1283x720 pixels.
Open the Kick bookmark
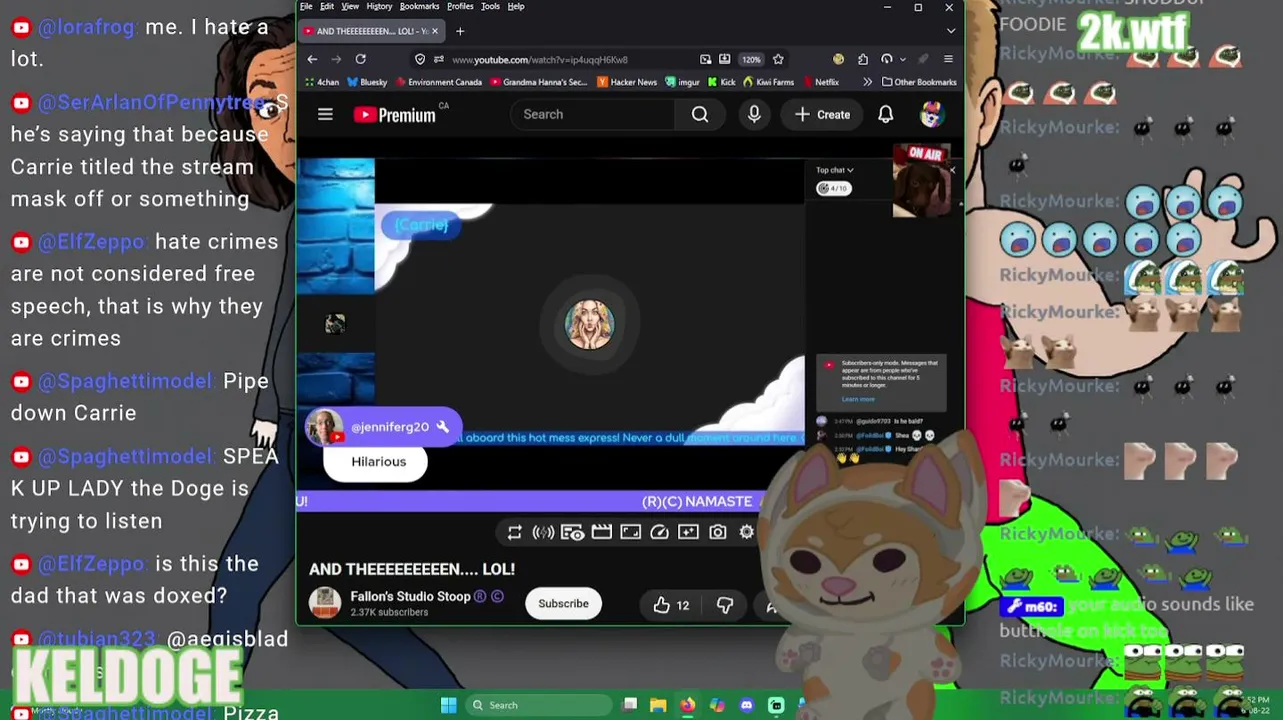coord(721,82)
